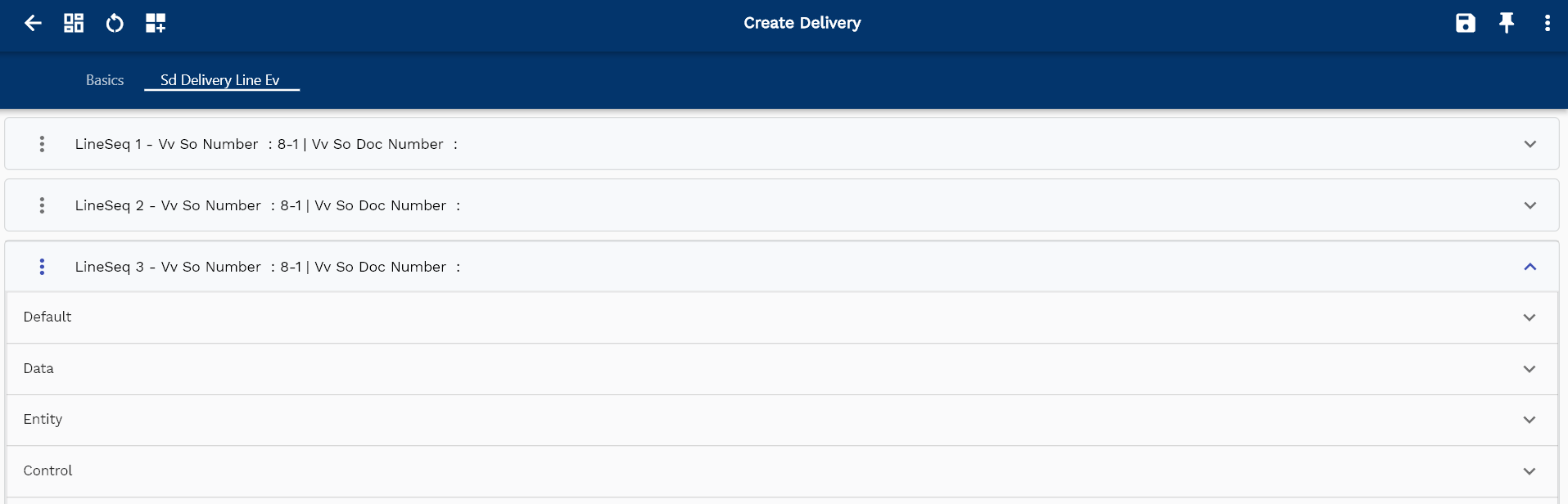Image resolution: width=1568 pixels, height=504 pixels.
Task: Pin this page with the pushpin icon
Action: pos(1507,23)
